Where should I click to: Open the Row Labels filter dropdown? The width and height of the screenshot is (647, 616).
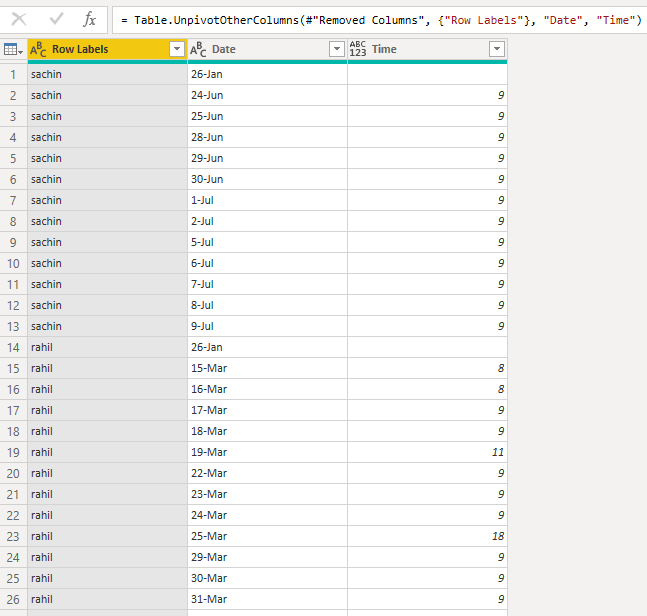tap(177, 49)
